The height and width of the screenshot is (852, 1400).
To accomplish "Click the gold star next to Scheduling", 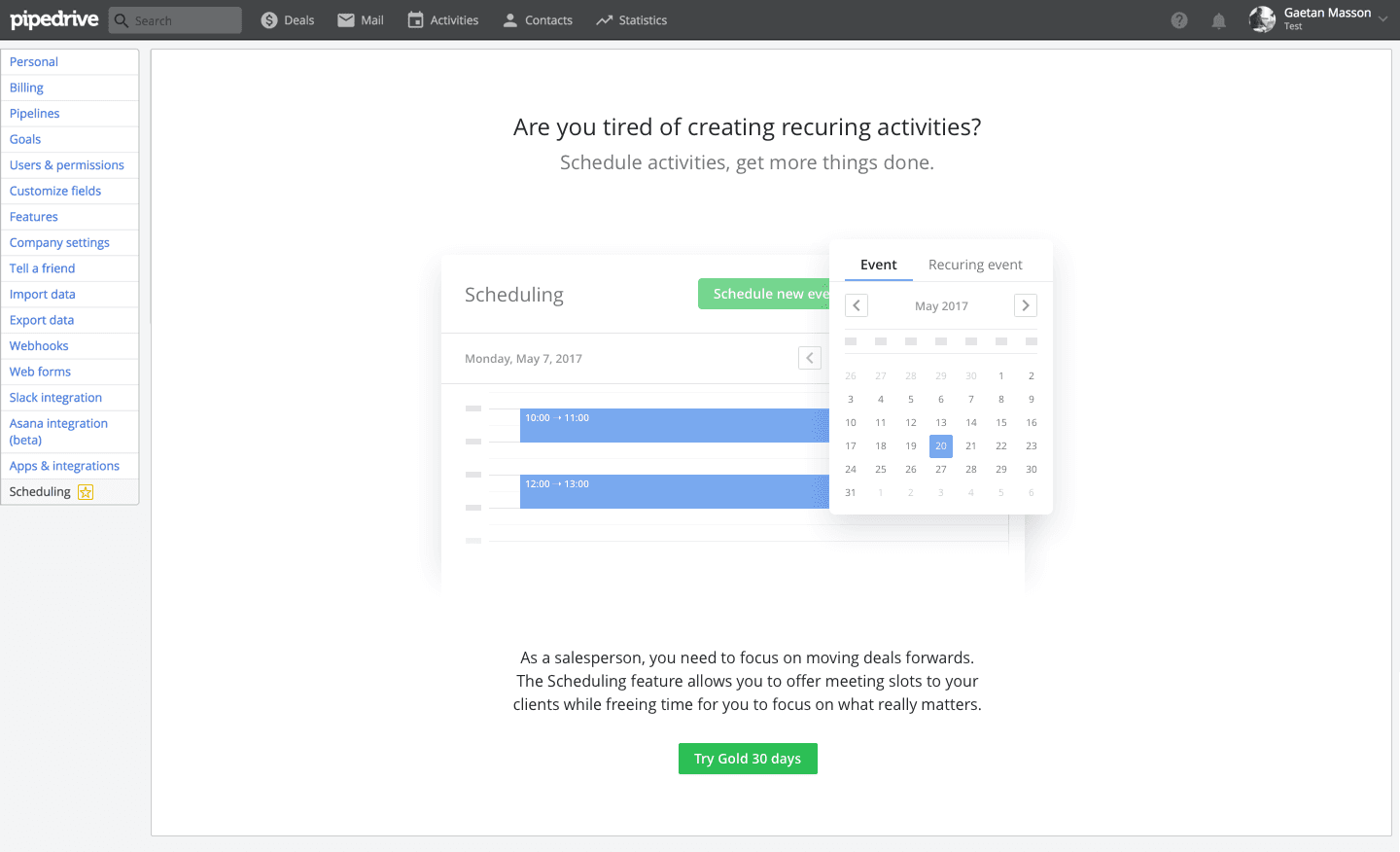I will [x=86, y=492].
